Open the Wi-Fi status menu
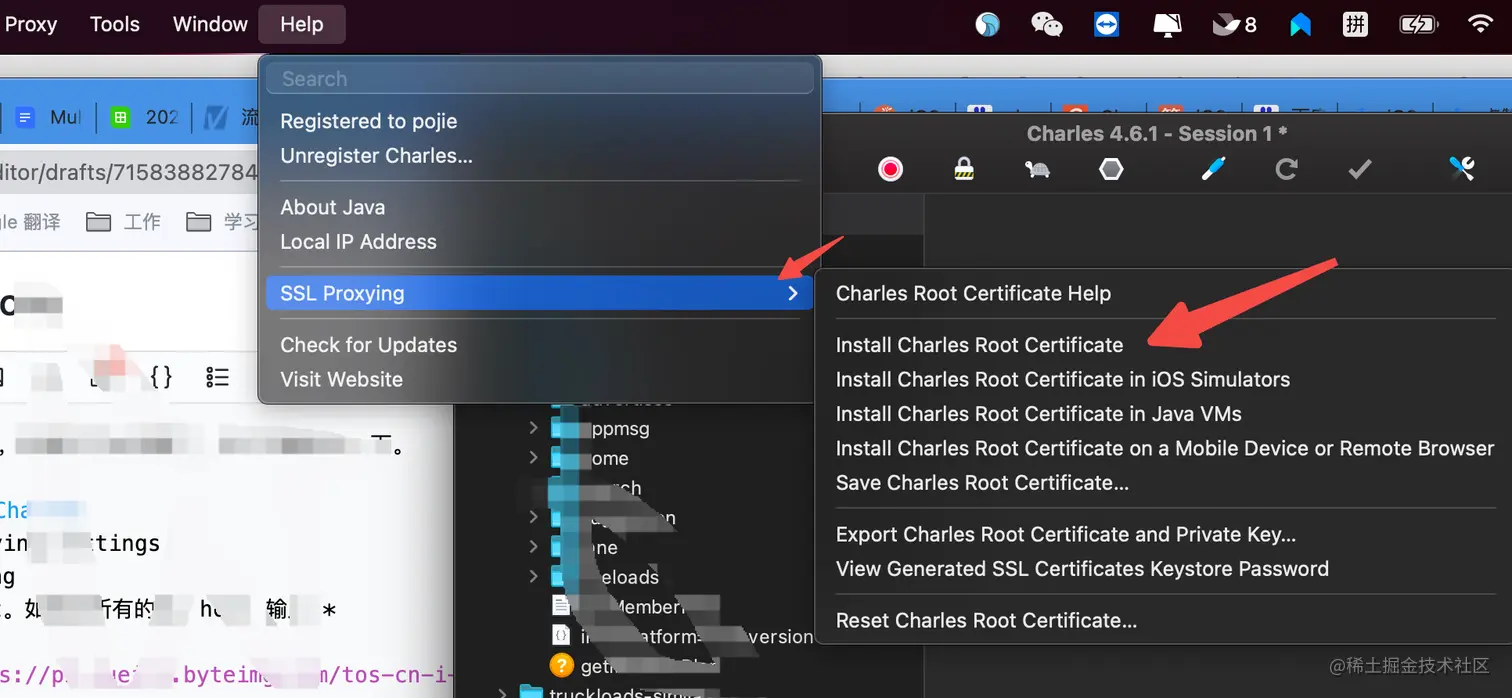The width and height of the screenshot is (1512, 698). coord(1480,24)
